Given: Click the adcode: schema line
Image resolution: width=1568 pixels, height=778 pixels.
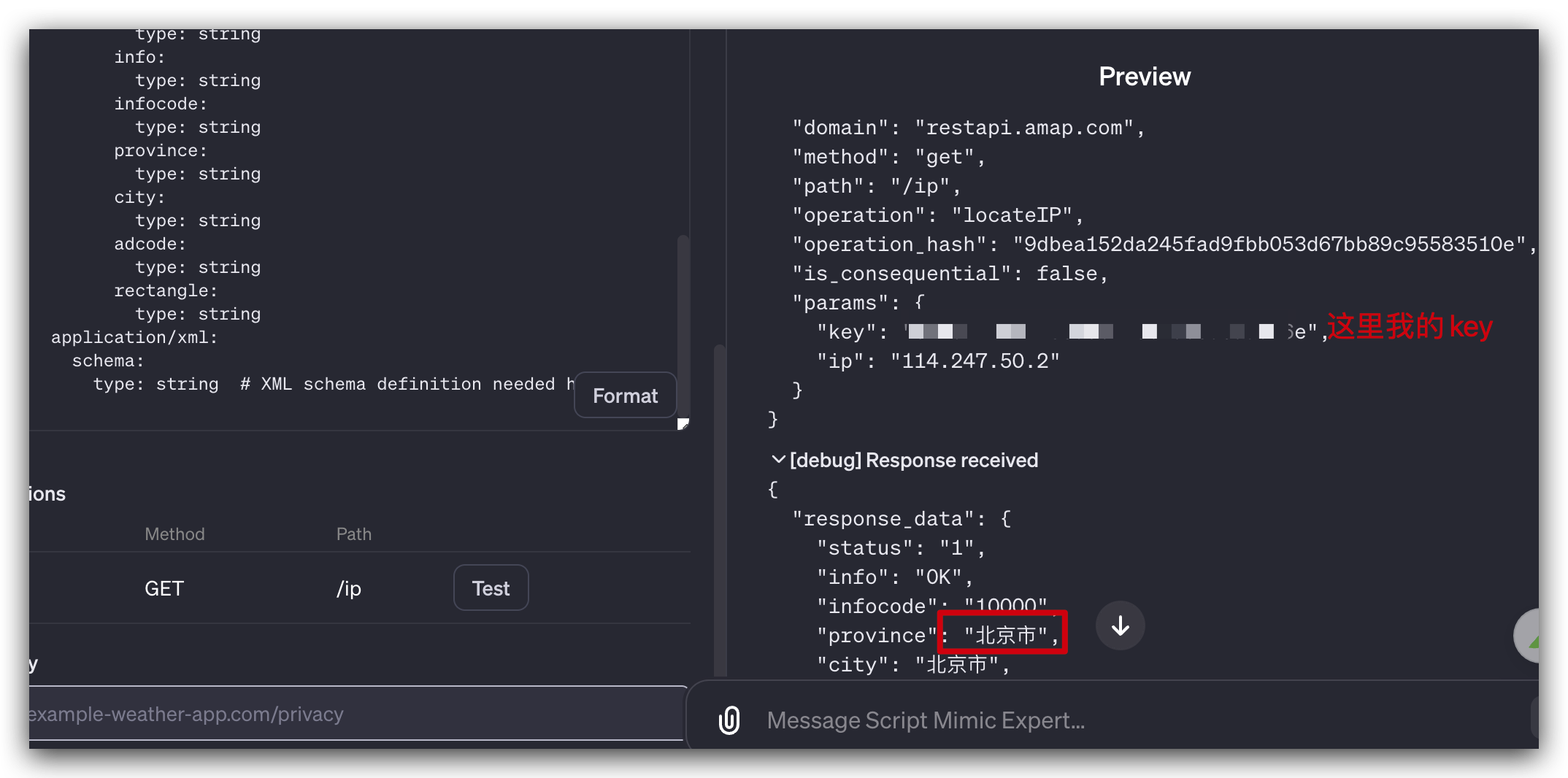Looking at the screenshot, I should pos(150,244).
